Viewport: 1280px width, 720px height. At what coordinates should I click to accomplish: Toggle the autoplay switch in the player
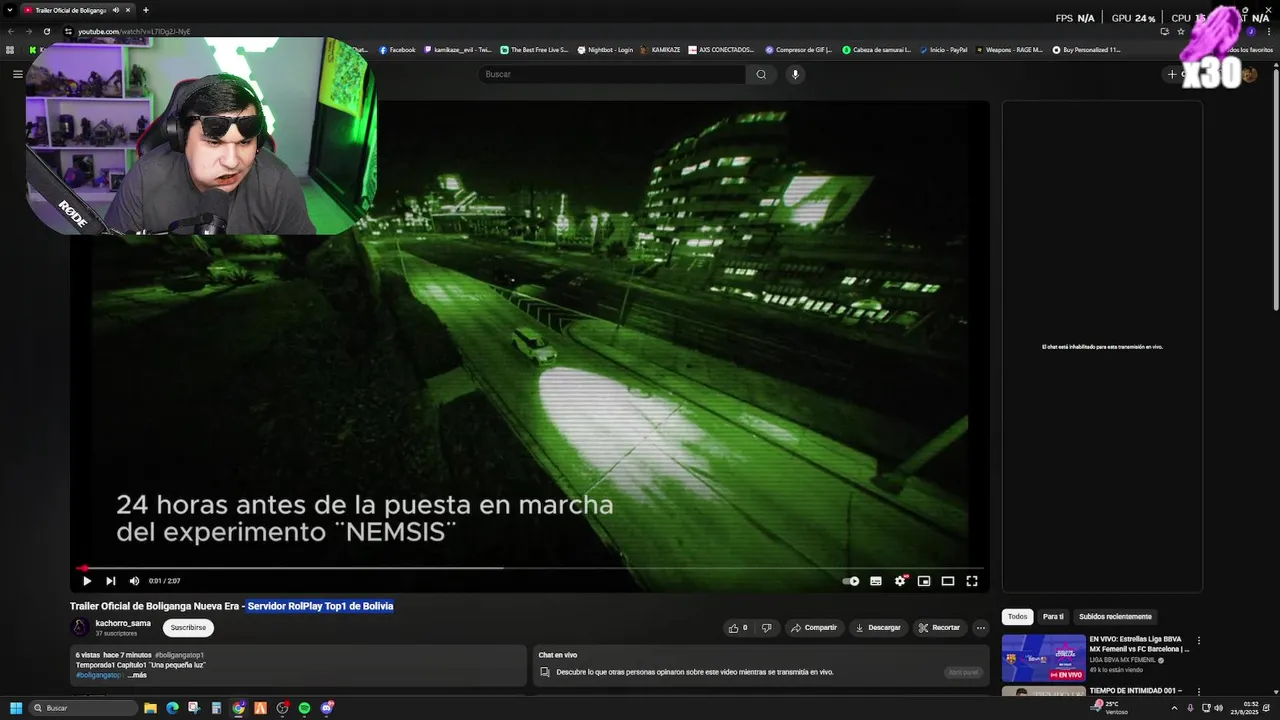point(851,581)
